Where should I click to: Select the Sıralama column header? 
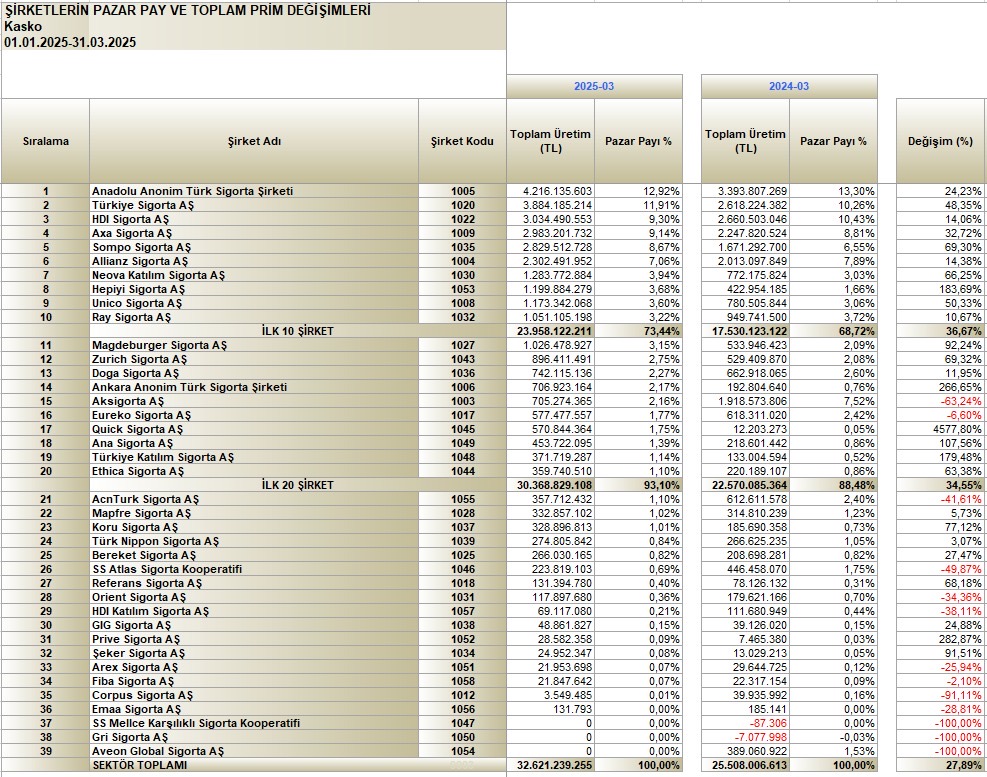click(x=46, y=141)
